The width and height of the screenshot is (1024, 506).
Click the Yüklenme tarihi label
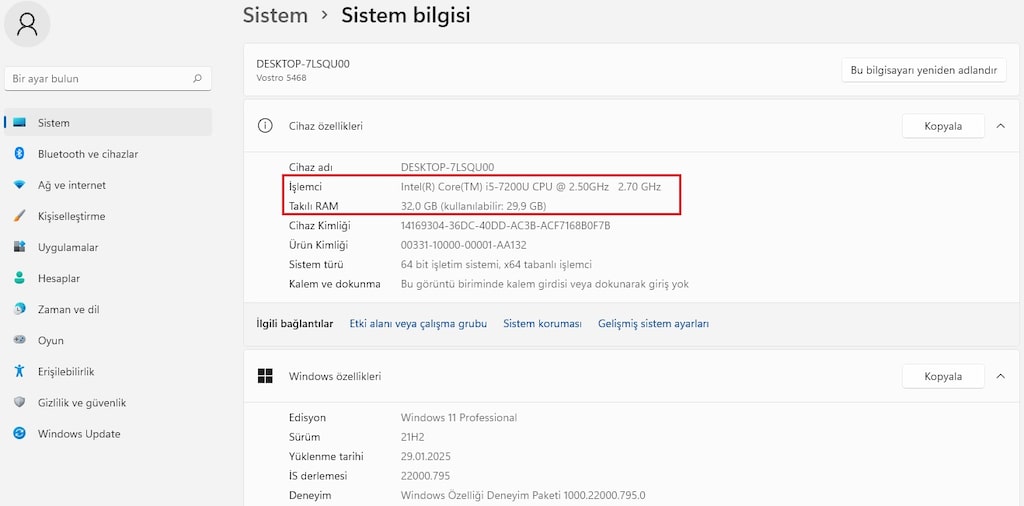[x=326, y=456]
